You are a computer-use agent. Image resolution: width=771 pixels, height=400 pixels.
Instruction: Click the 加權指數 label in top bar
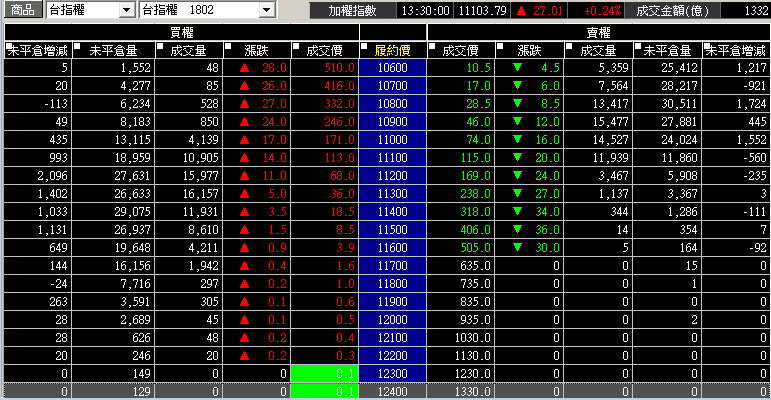pyautogui.click(x=353, y=11)
